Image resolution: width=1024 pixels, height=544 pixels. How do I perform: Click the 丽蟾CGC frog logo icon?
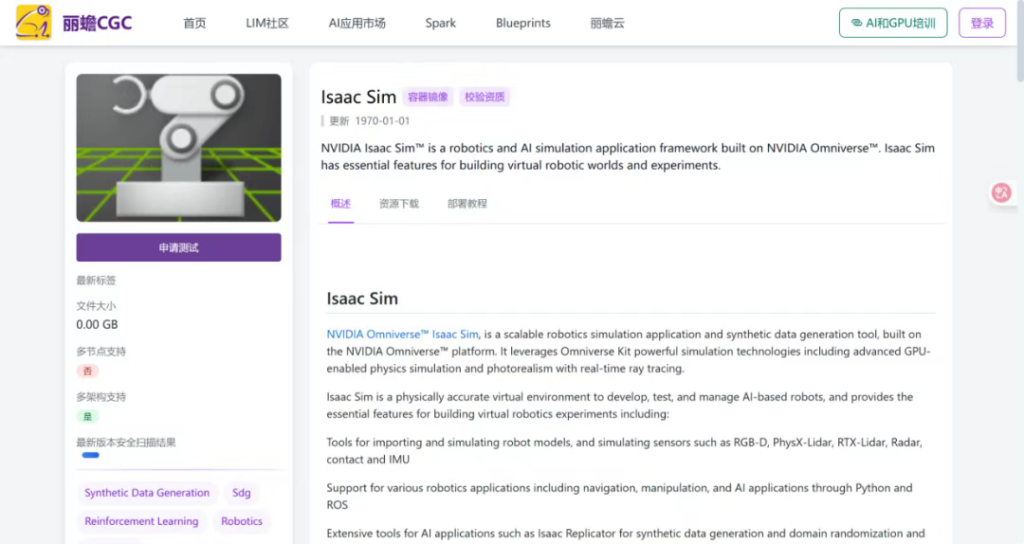click(x=34, y=22)
